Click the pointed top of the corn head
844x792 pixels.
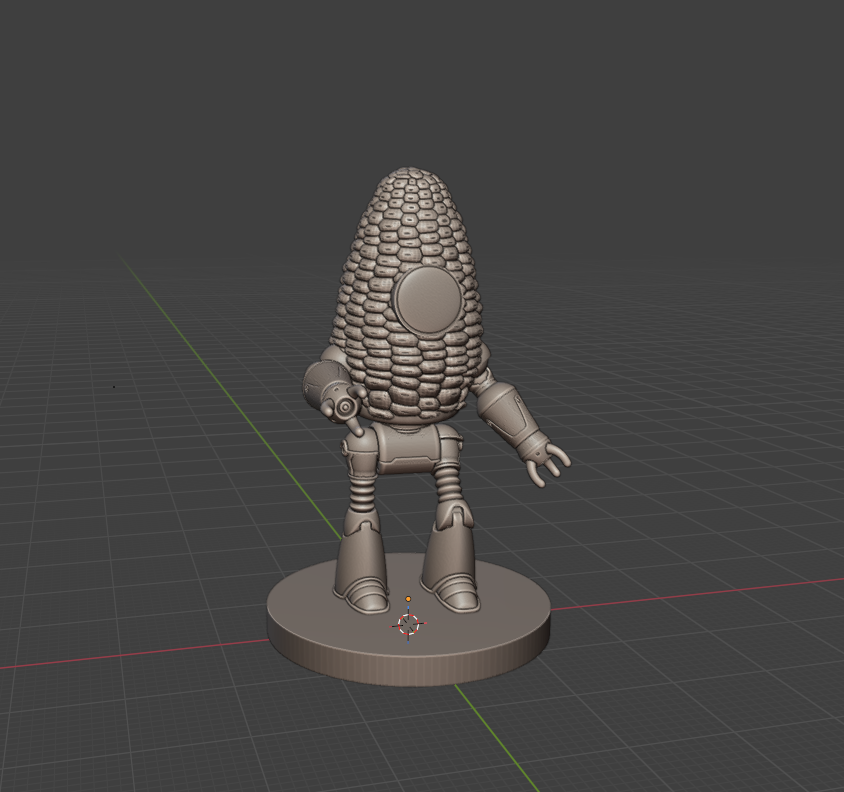[x=411, y=173]
